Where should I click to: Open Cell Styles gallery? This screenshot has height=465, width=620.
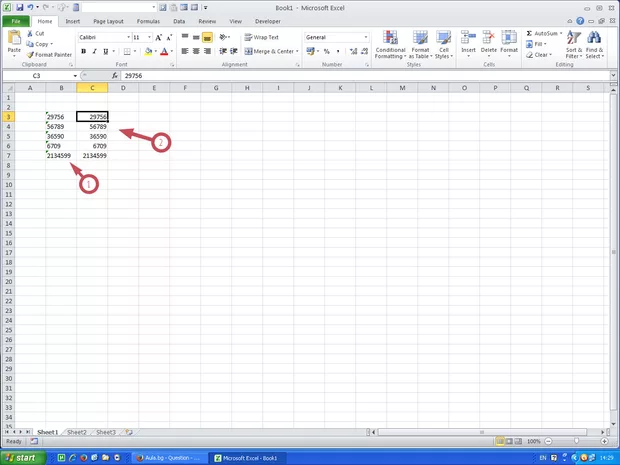444,45
